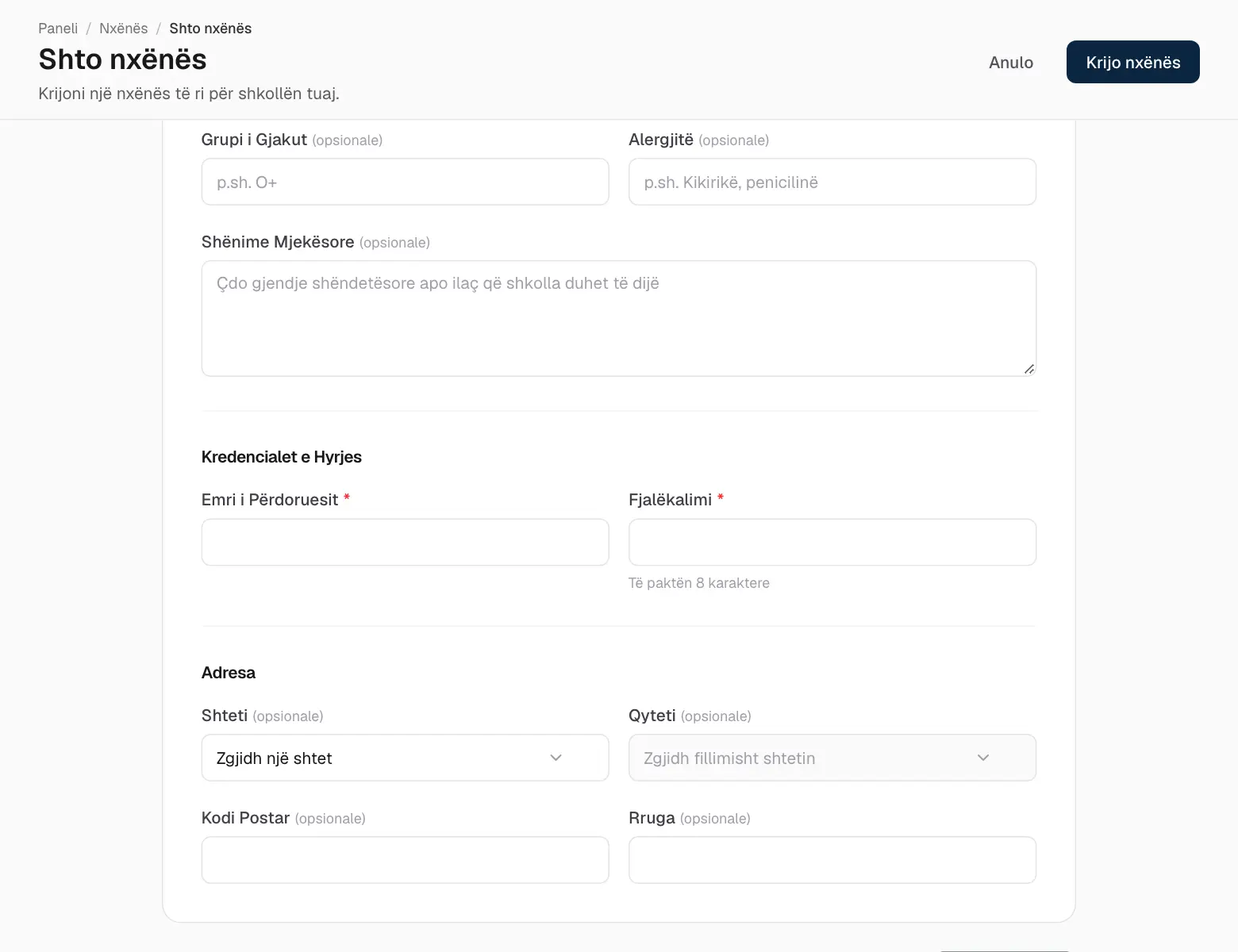Focus the Kodi Postar input field
This screenshot has height=952, width=1238.
405,860
